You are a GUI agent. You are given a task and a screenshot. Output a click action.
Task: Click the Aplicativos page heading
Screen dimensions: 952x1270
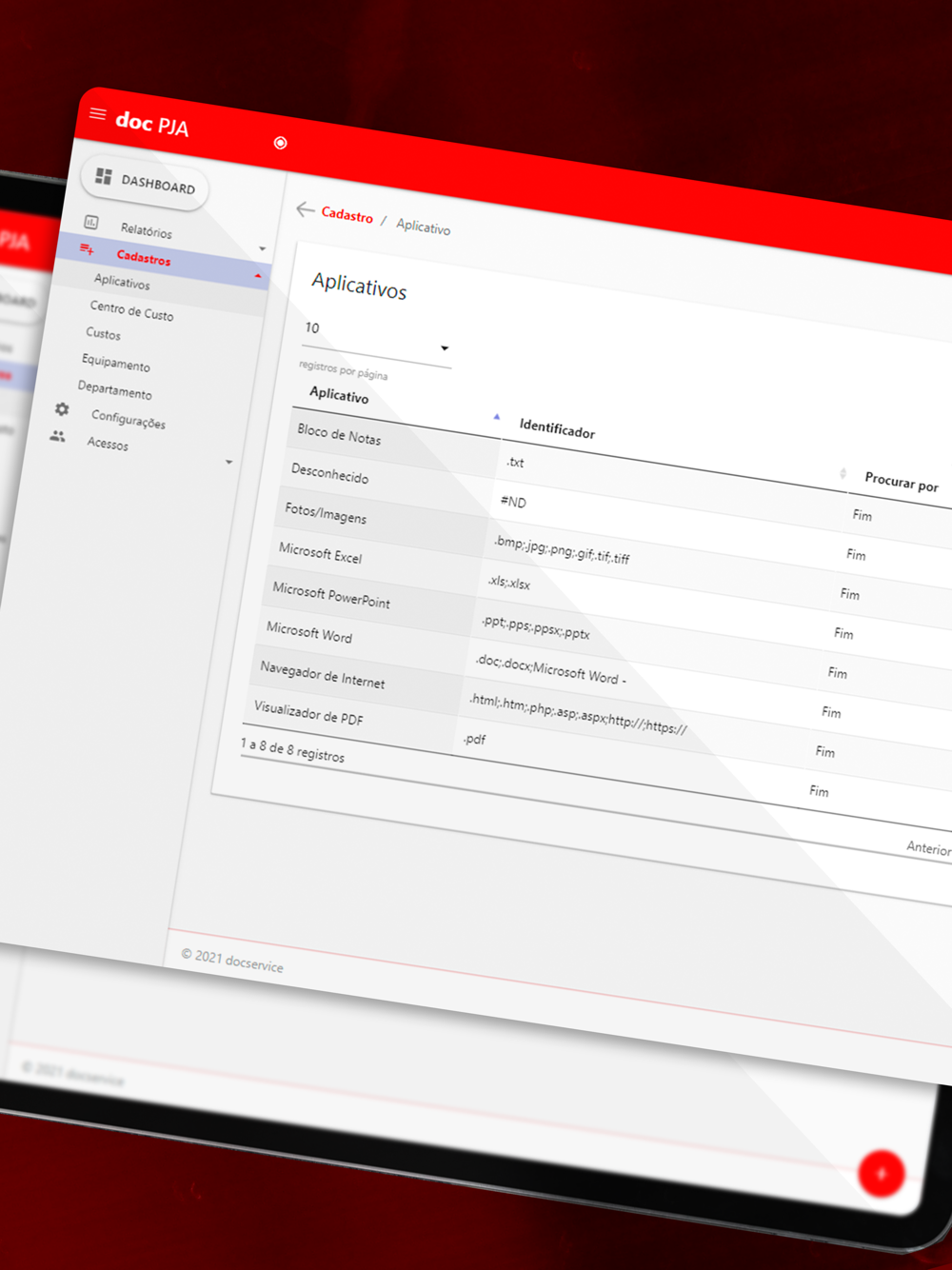[359, 286]
